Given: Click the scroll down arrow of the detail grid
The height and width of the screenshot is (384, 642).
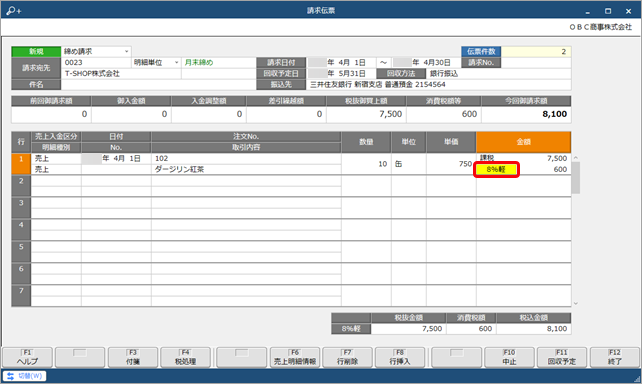Looking at the screenshot, I should [575, 303].
